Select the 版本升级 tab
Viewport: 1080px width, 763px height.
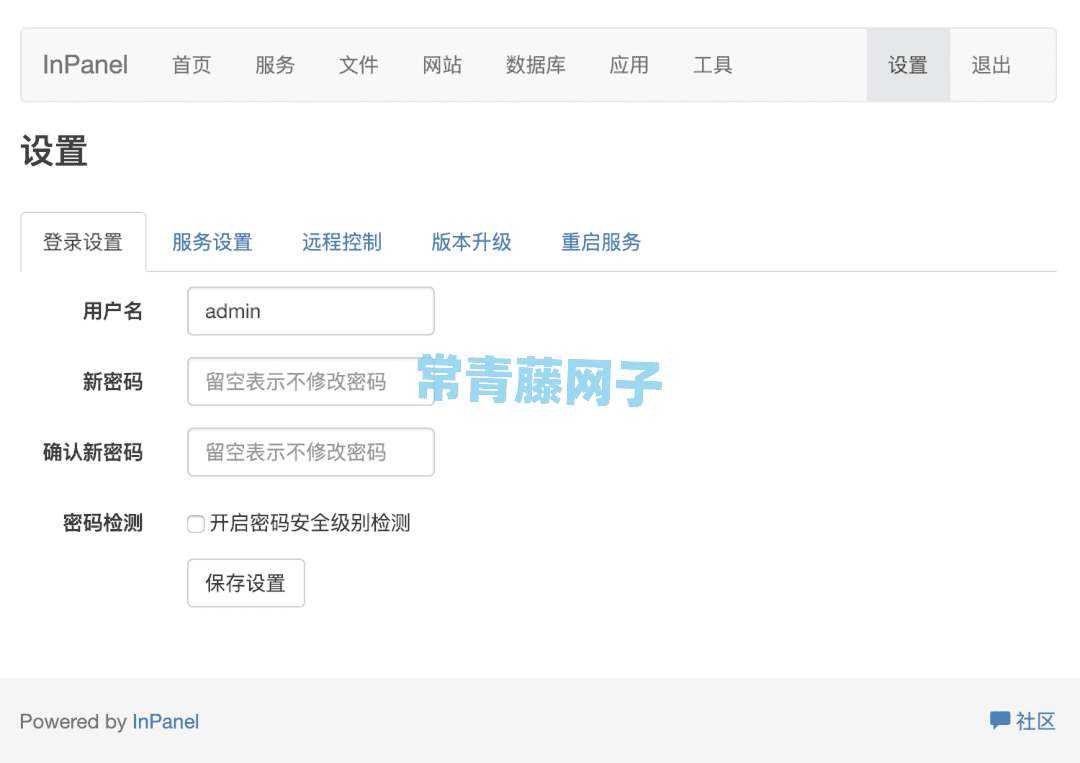(x=471, y=241)
